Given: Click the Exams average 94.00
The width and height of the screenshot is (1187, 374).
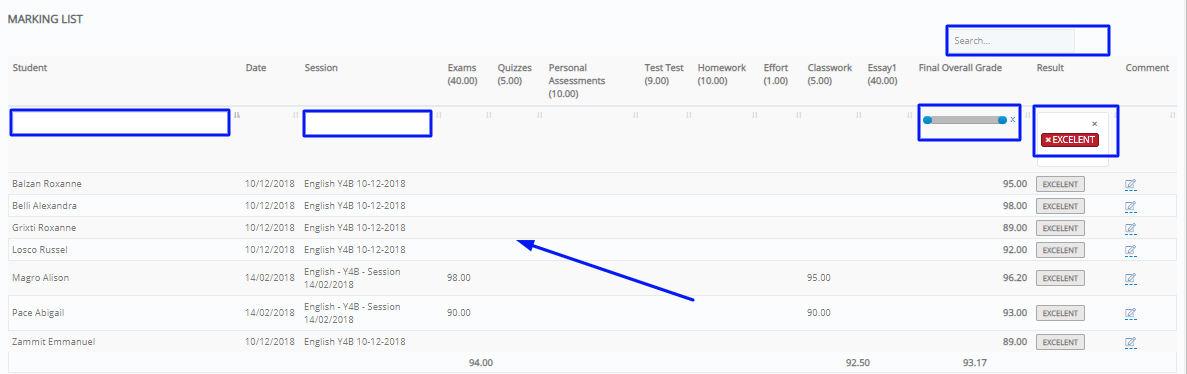Looking at the screenshot, I should coord(481,363).
